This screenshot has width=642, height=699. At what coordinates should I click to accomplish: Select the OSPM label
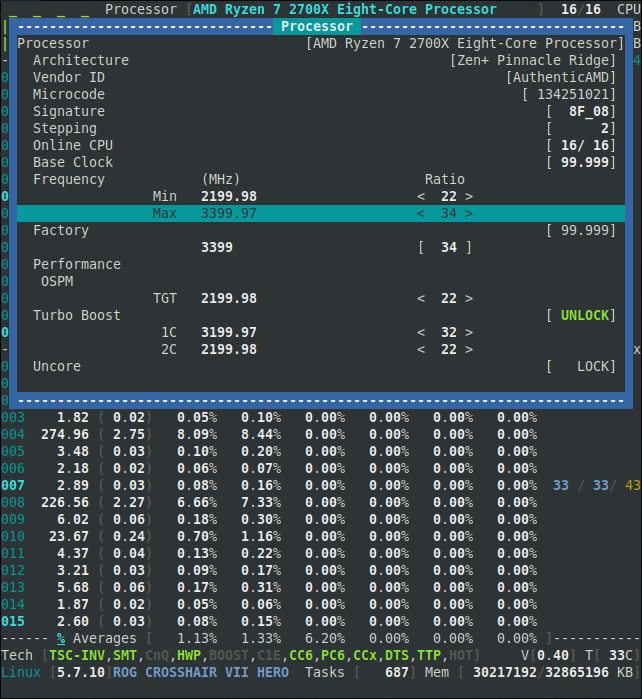tap(57, 282)
